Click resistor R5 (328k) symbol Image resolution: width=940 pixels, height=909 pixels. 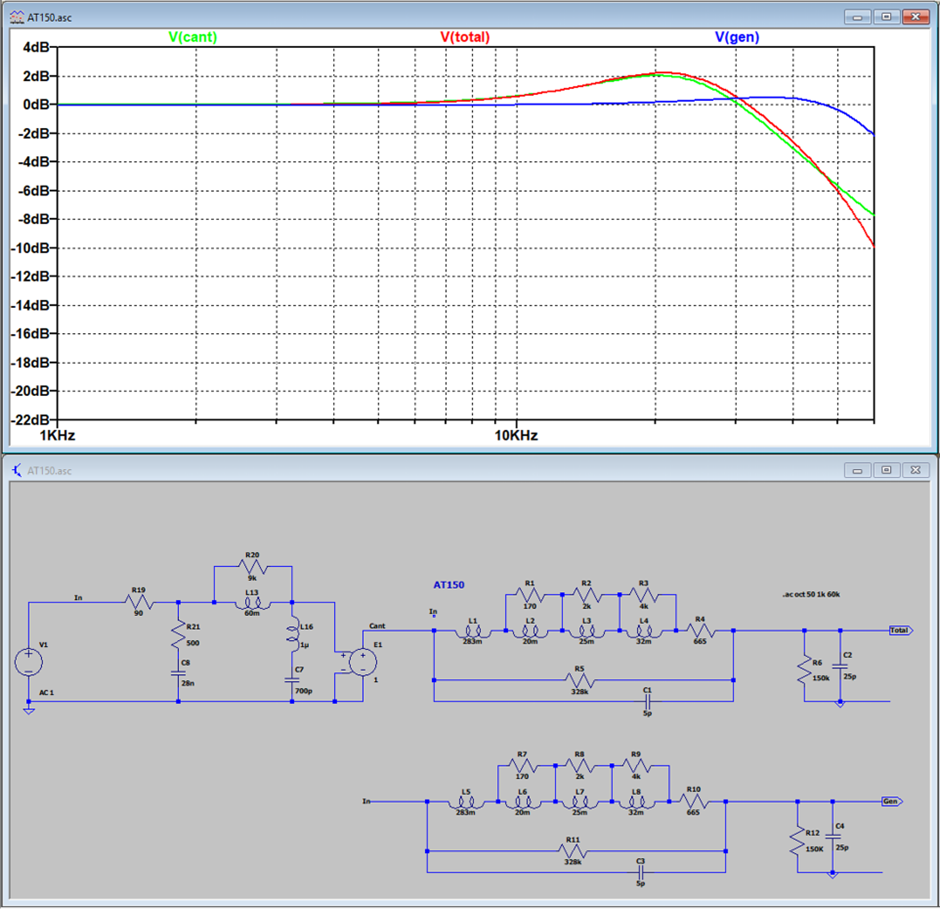[x=580, y=680]
